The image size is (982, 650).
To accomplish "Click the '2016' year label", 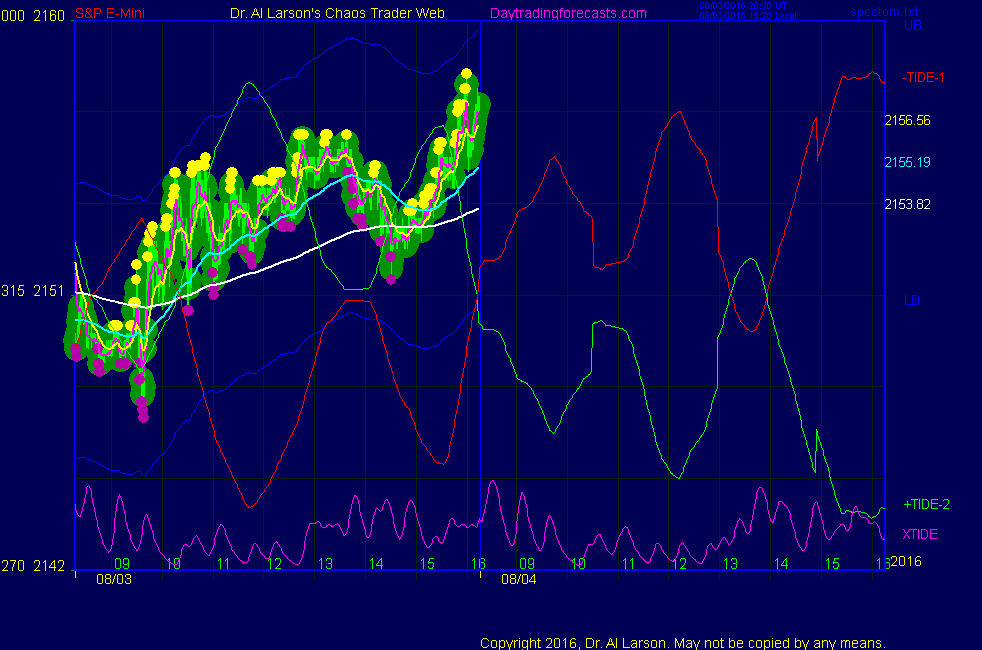I will pyautogui.click(x=906, y=561).
